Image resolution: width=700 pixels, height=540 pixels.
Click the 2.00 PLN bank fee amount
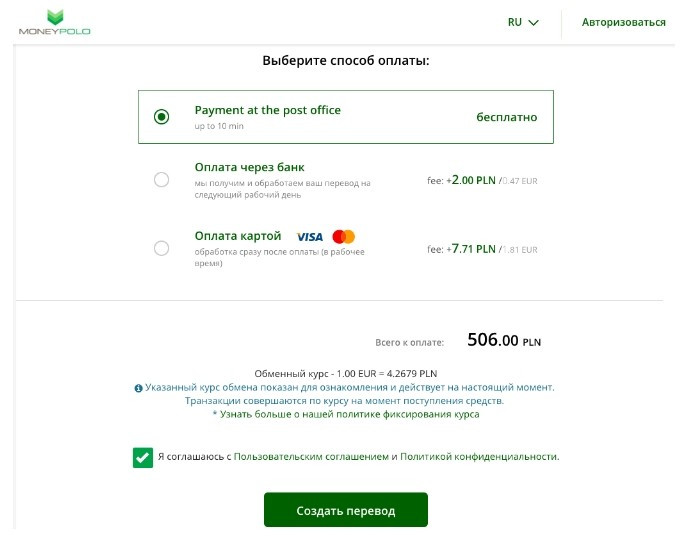tap(474, 180)
